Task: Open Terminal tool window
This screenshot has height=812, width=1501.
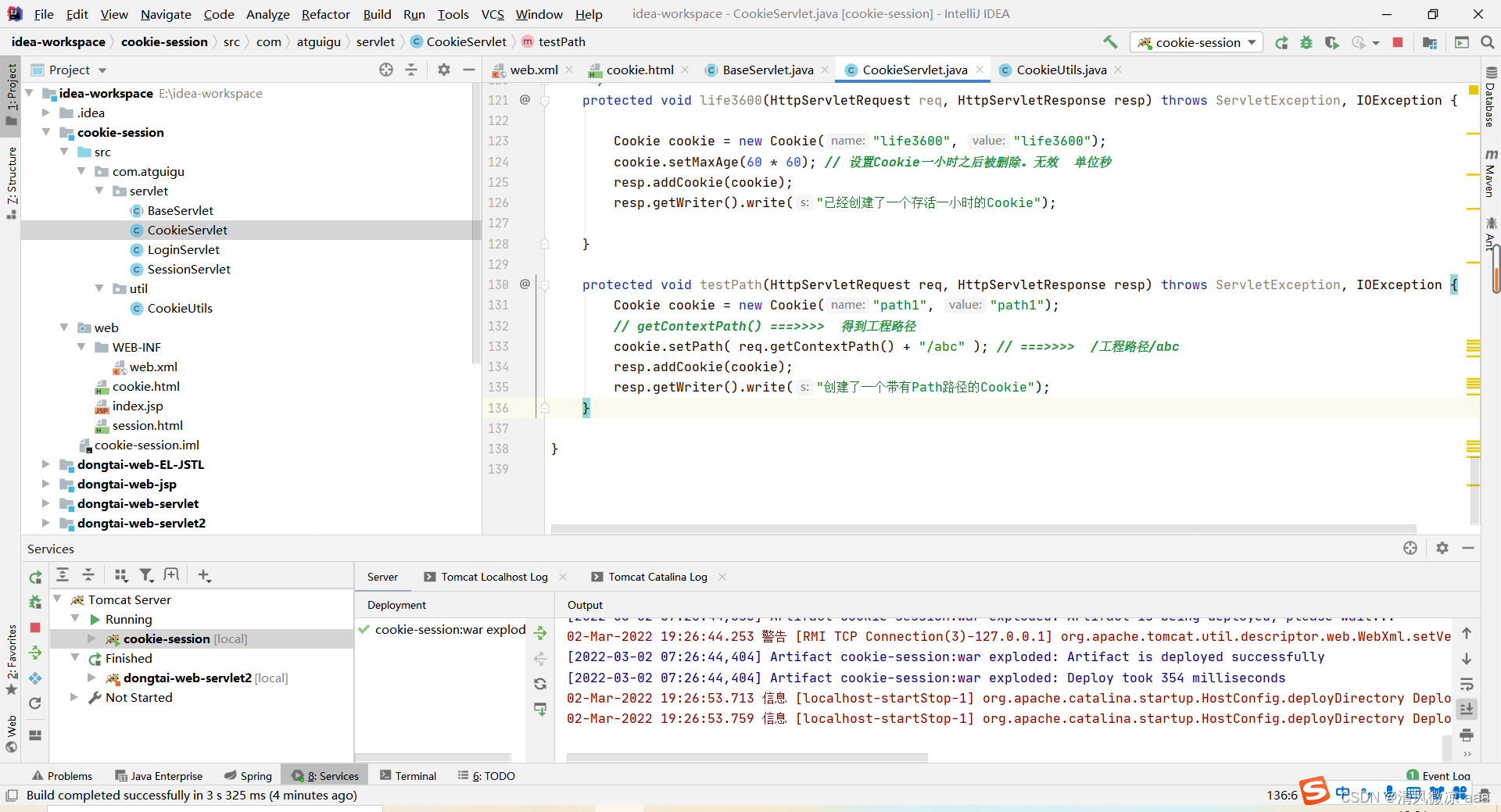Action: (408, 776)
